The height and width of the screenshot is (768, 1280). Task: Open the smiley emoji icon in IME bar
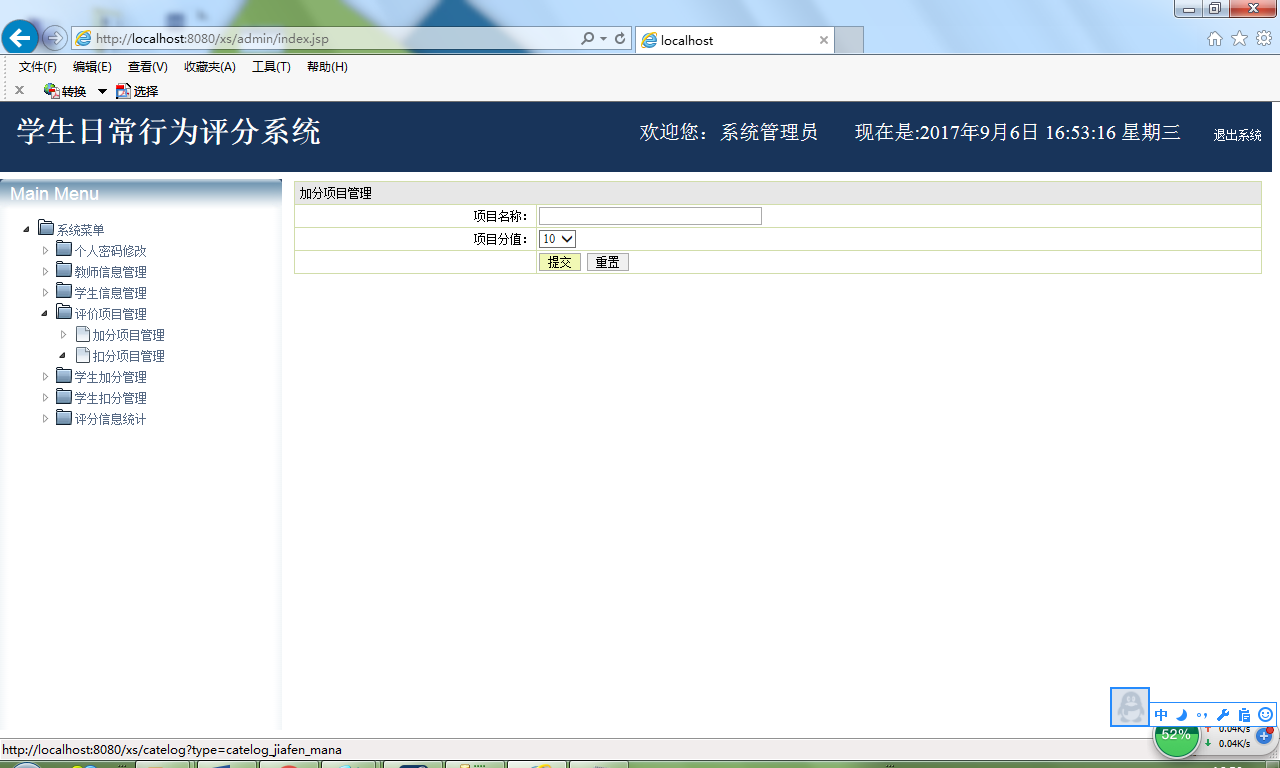1265,715
